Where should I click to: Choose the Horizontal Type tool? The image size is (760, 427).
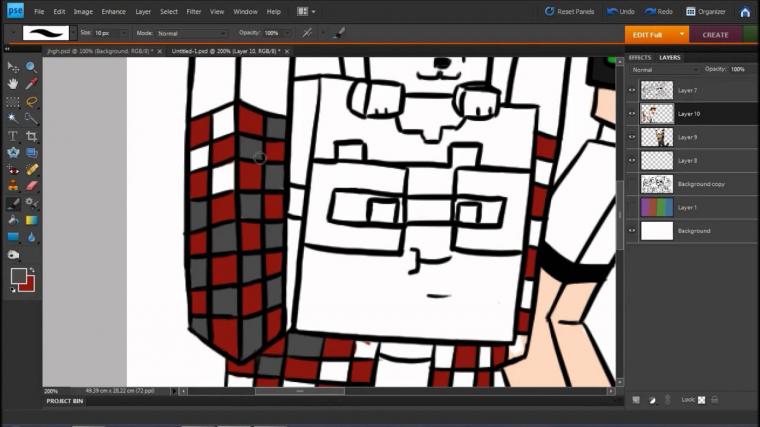click(13, 135)
